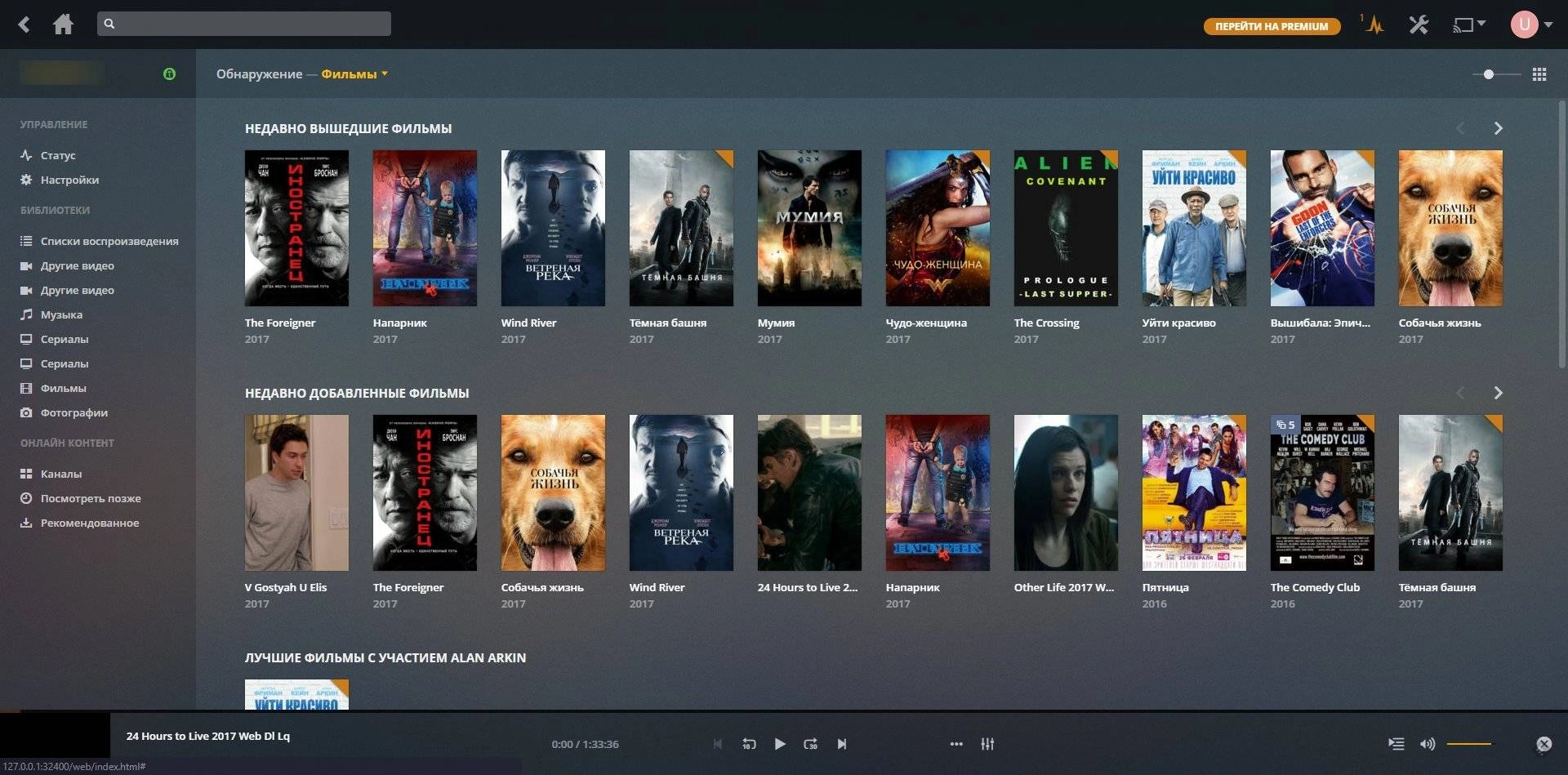Click recently added row left arrow

click(x=1460, y=393)
